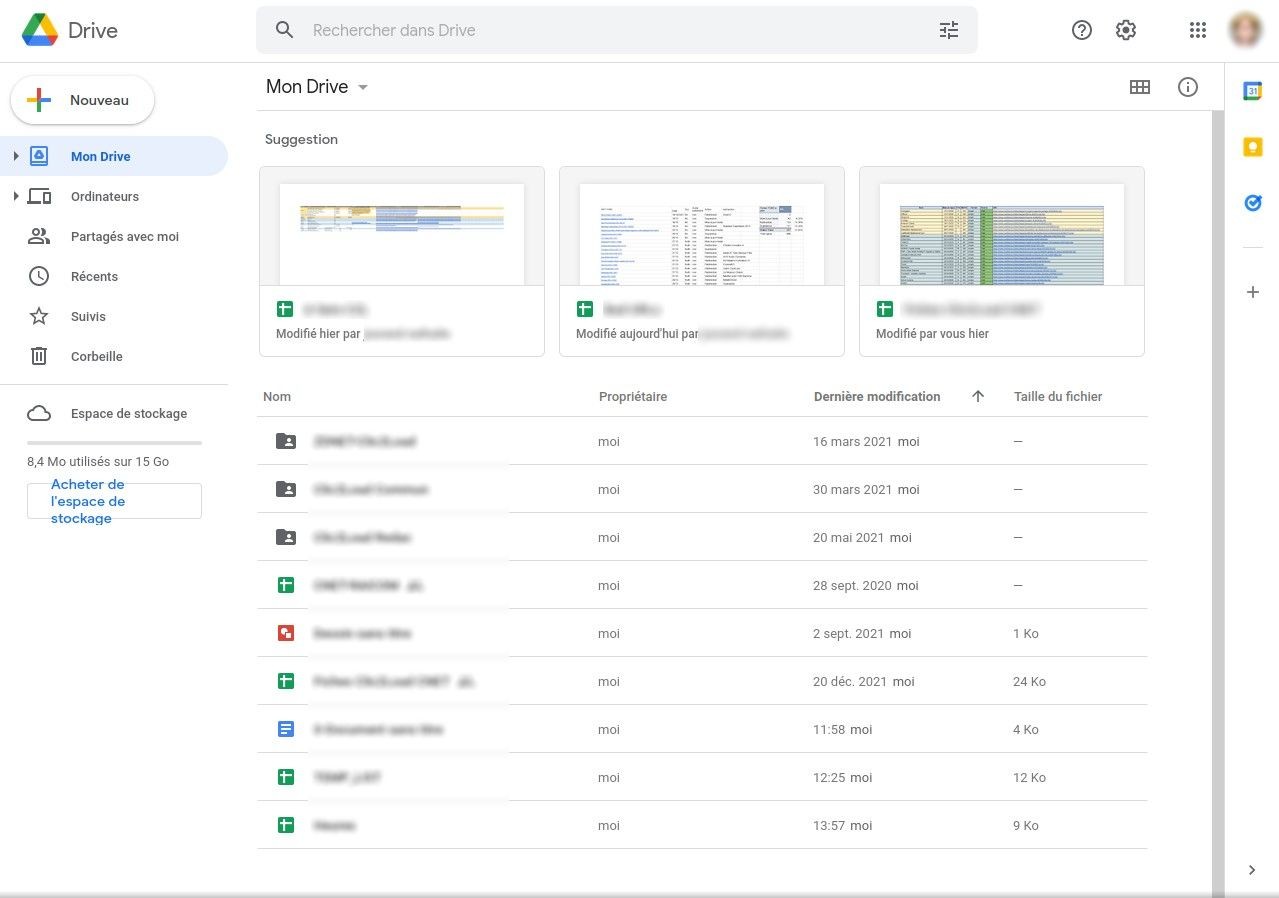Show file details with the info icon

[1187, 87]
